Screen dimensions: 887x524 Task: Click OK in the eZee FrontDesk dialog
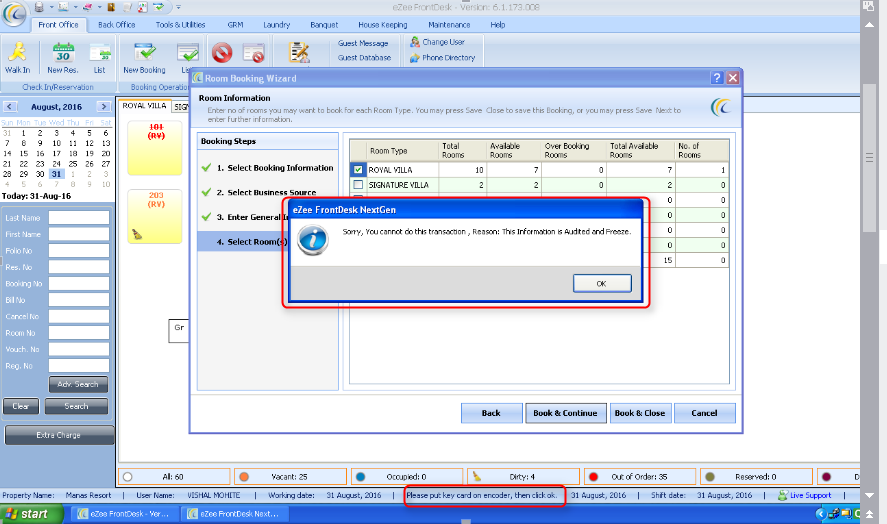pos(602,284)
